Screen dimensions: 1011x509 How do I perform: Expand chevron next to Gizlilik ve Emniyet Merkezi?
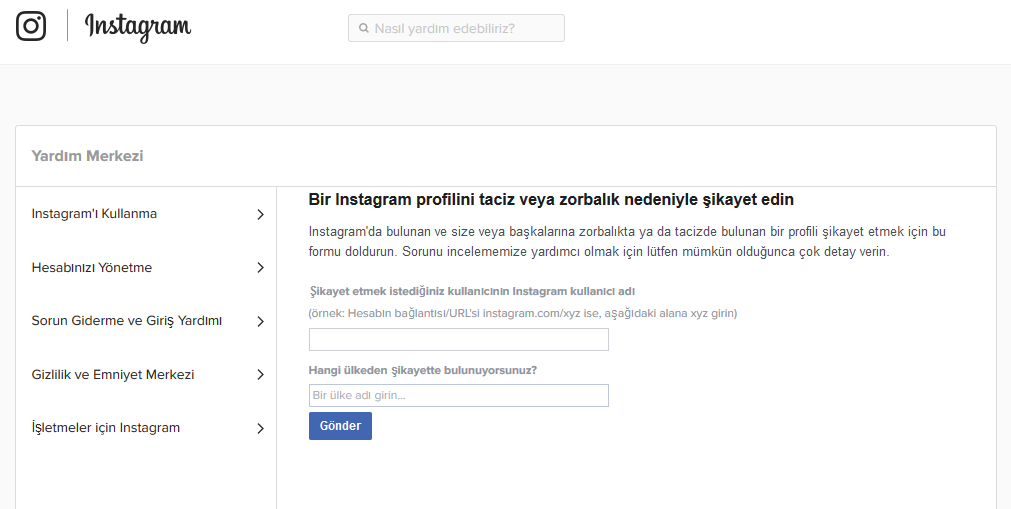[260, 375]
